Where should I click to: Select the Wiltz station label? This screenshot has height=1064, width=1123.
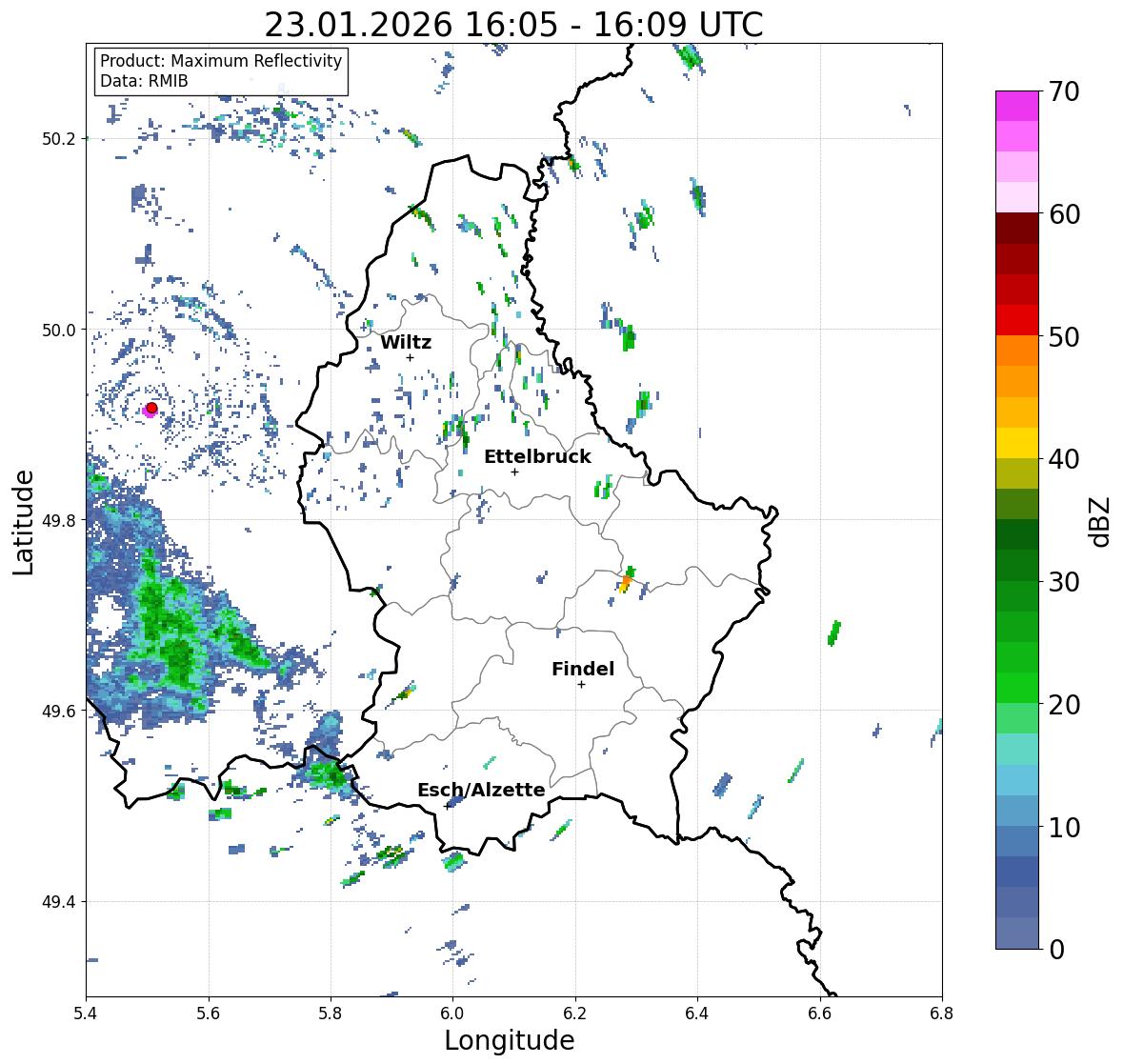[406, 342]
